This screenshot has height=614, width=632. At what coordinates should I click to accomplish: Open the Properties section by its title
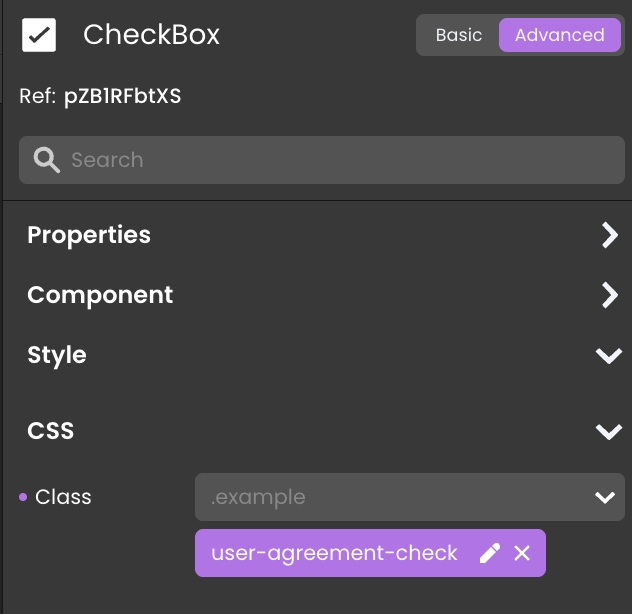coord(89,235)
